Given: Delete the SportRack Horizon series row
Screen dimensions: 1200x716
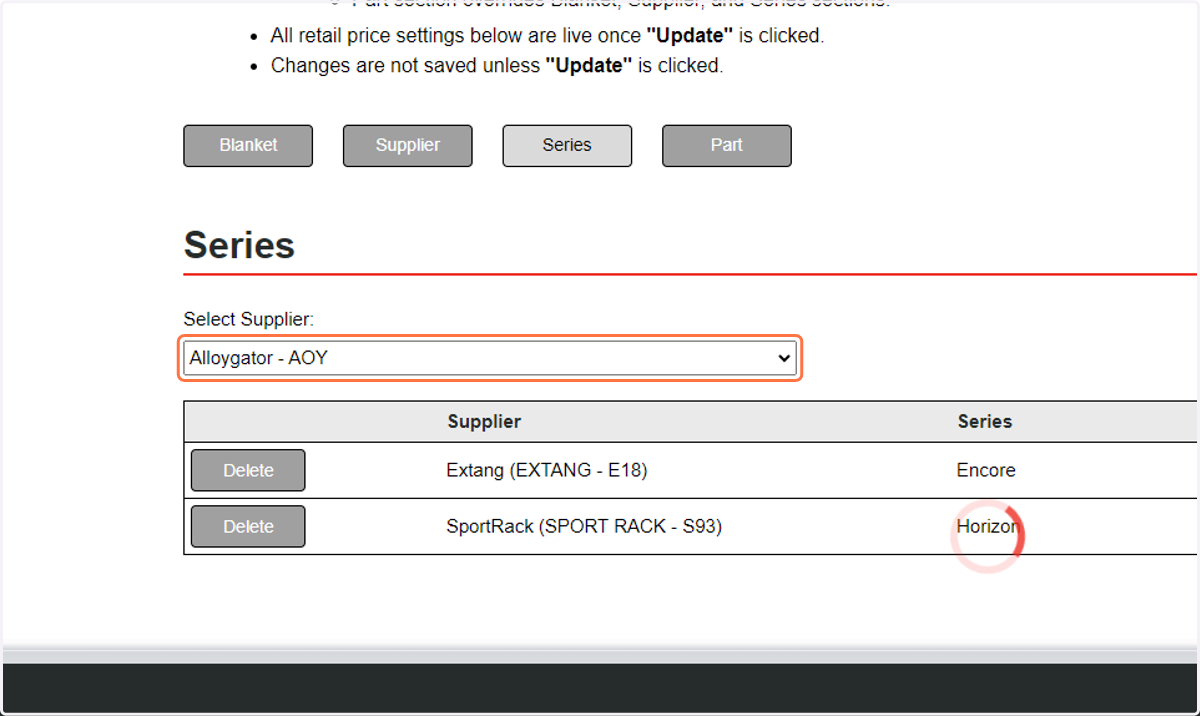Looking at the screenshot, I should [x=248, y=526].
